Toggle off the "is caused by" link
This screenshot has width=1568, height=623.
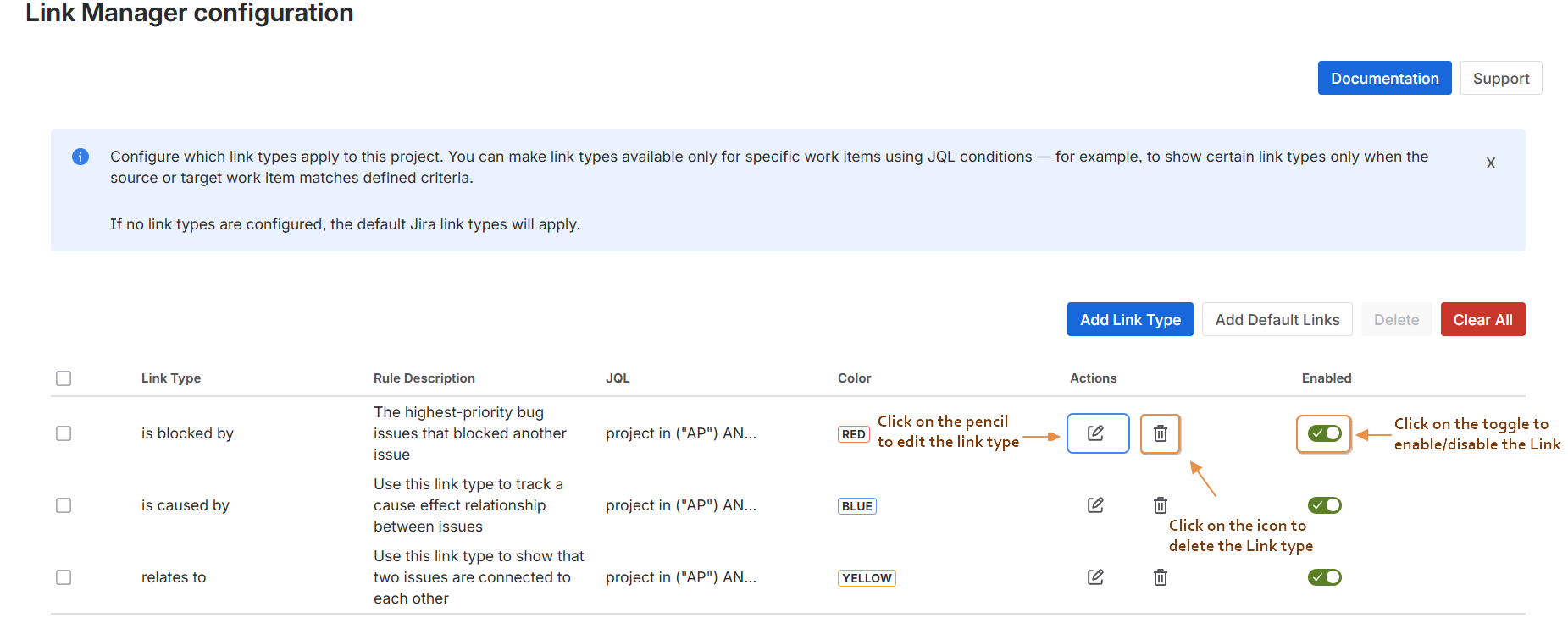click(x=1325, y=504)
